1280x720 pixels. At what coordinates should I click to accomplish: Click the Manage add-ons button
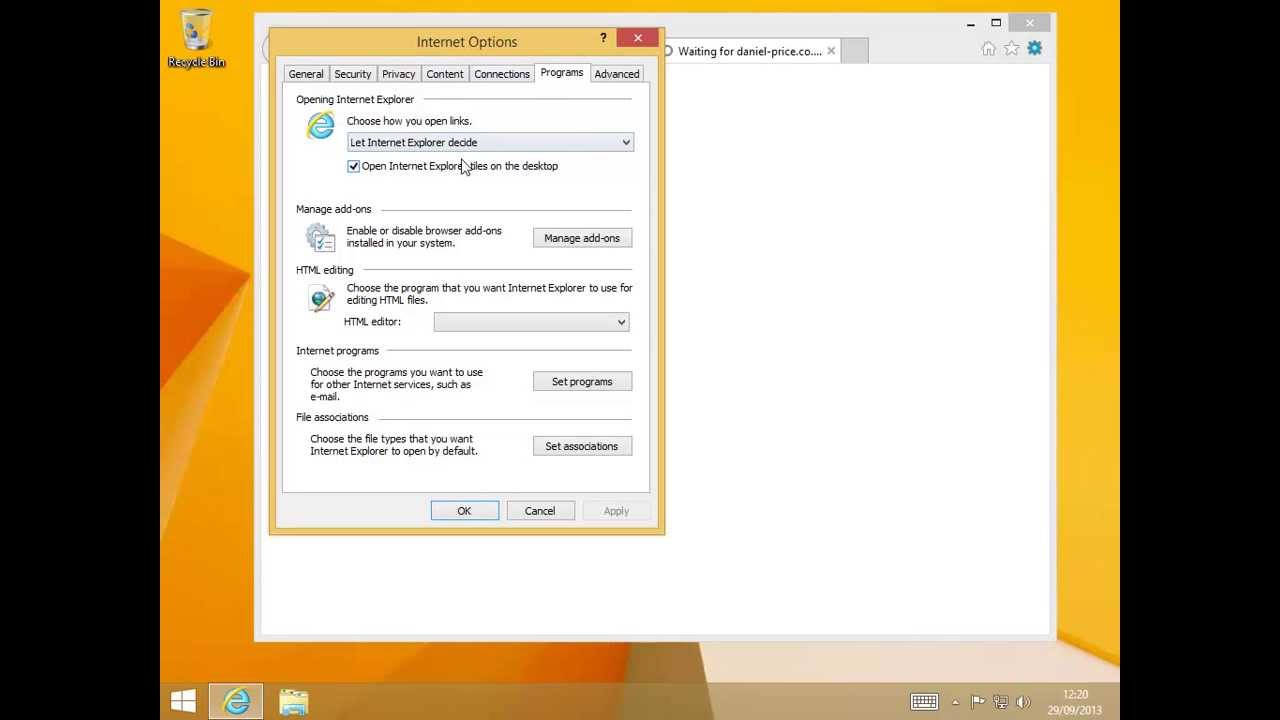[x=582, y=238]
